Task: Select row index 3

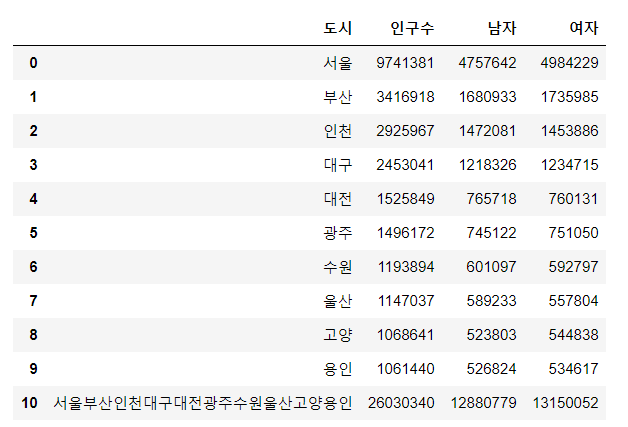Action: point(33,165)
